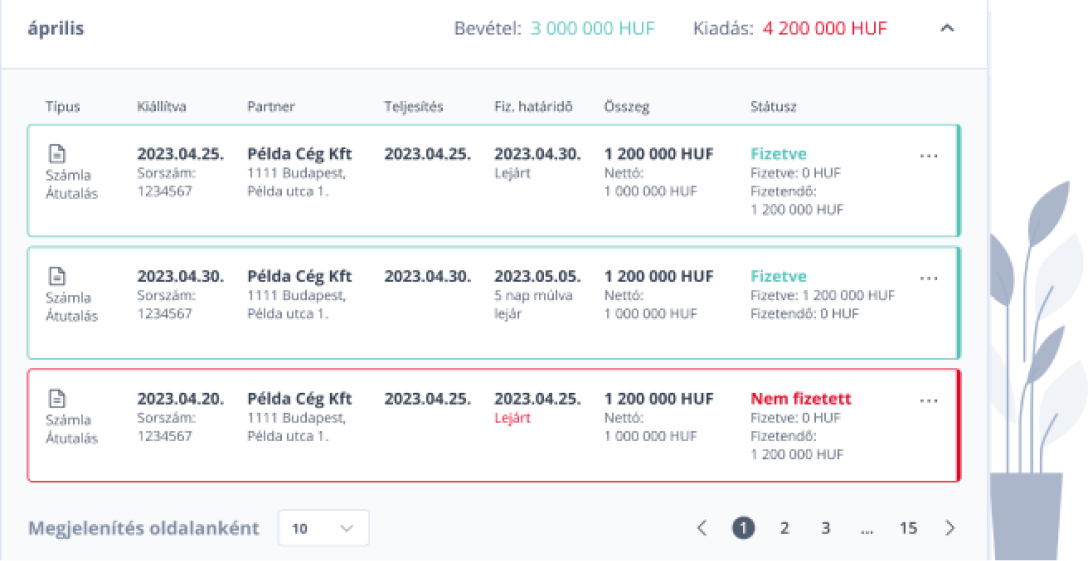Viewport: 1088px width, 561px height.
Task: Click the red Lejárt deadline text
Action: click(512, 418)
